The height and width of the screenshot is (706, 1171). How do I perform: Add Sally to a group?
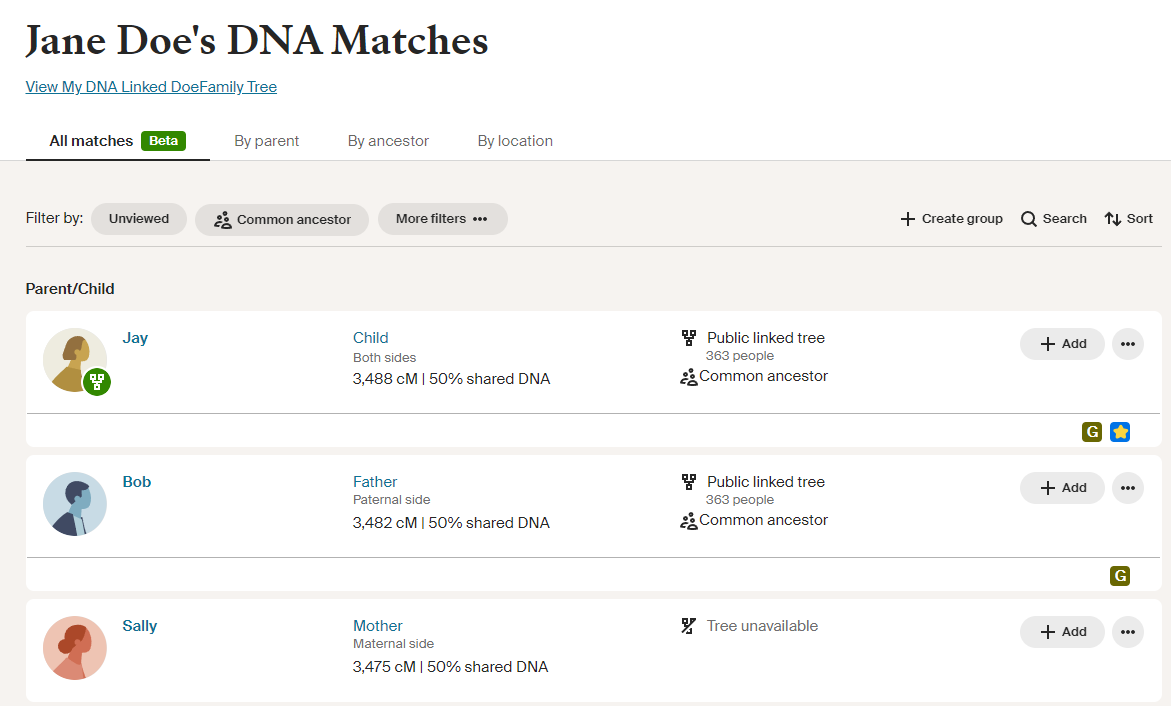[1062, 632]
